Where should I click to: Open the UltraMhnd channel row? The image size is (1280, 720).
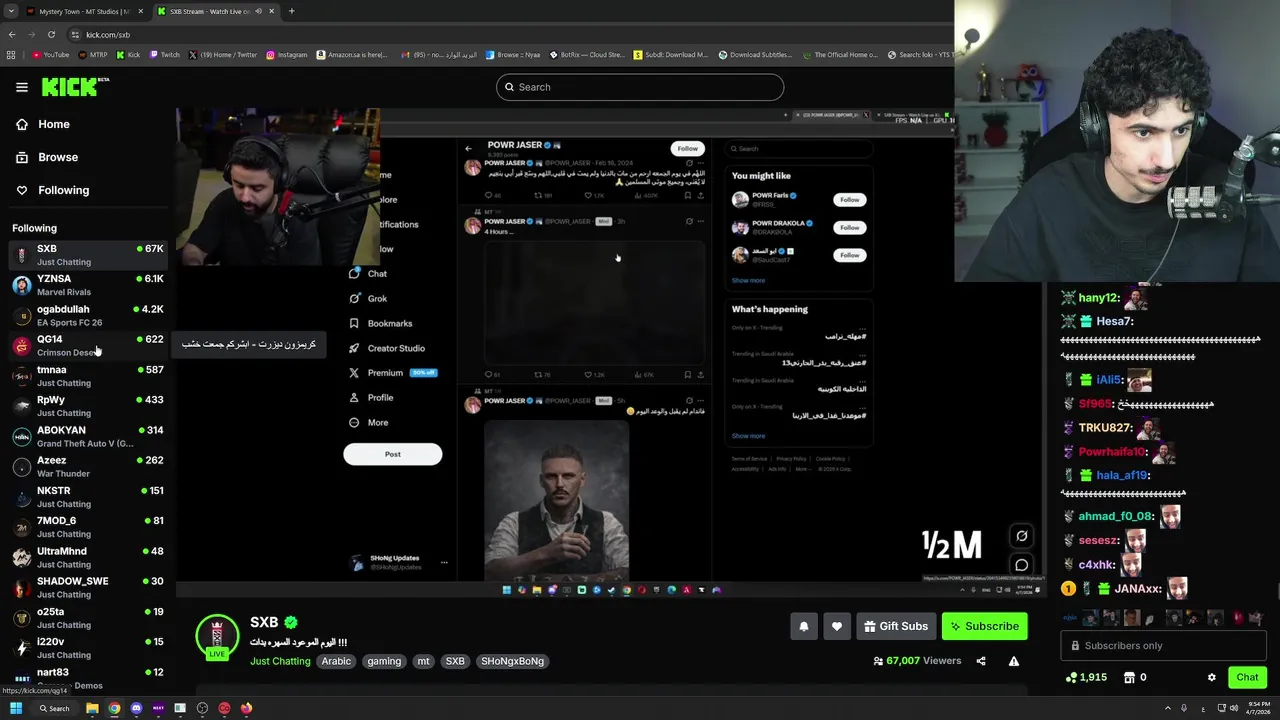tap(88, 557)
